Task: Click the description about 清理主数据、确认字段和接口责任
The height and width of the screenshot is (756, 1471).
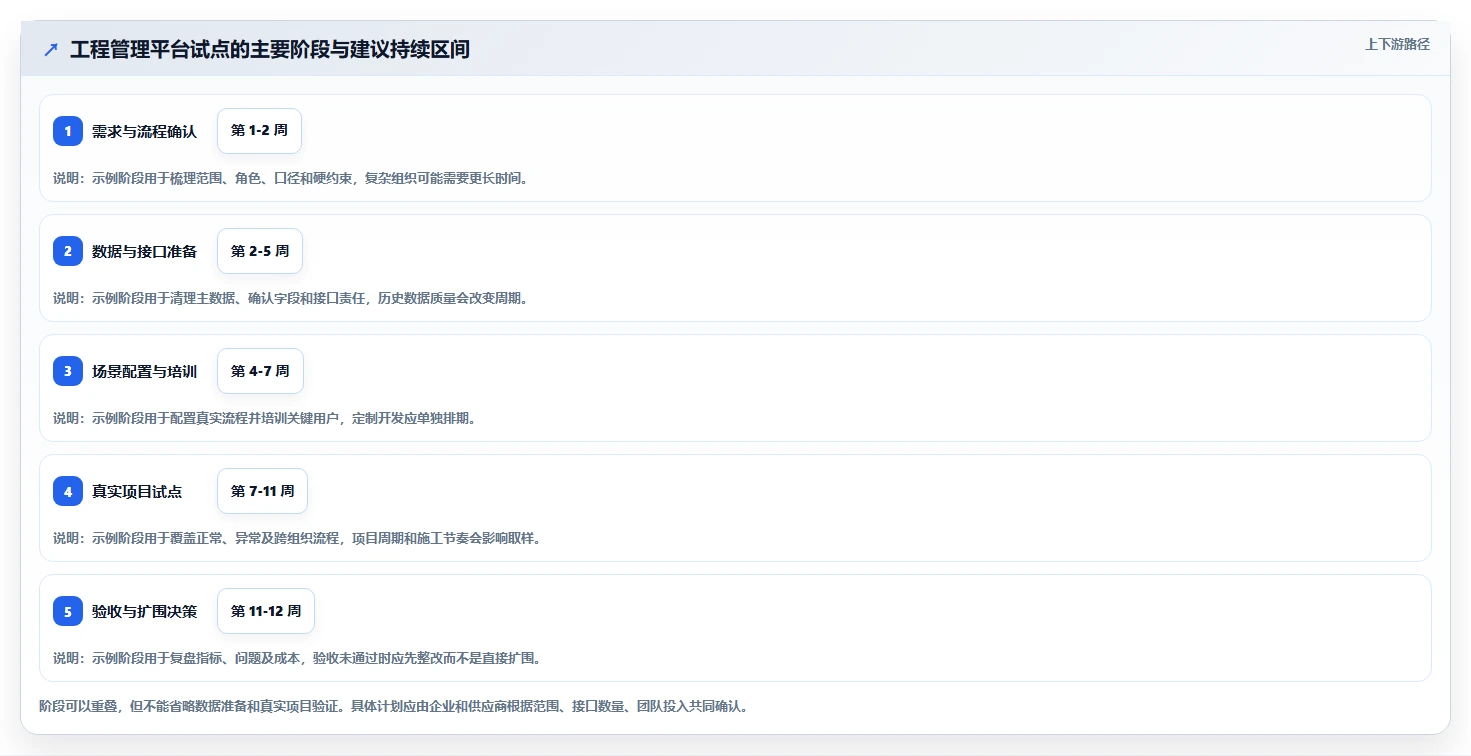Action: point(290,298)
